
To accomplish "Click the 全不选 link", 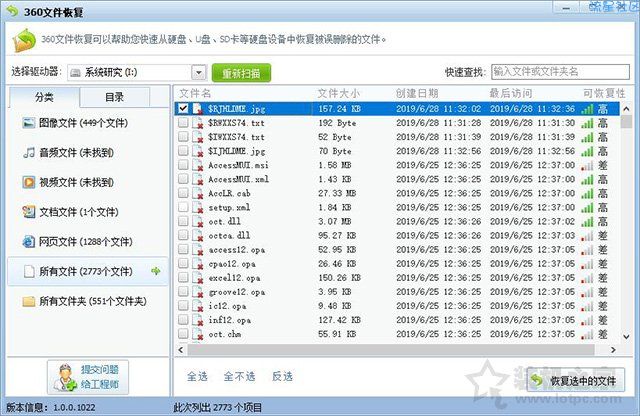I will (x=240, y=376).
